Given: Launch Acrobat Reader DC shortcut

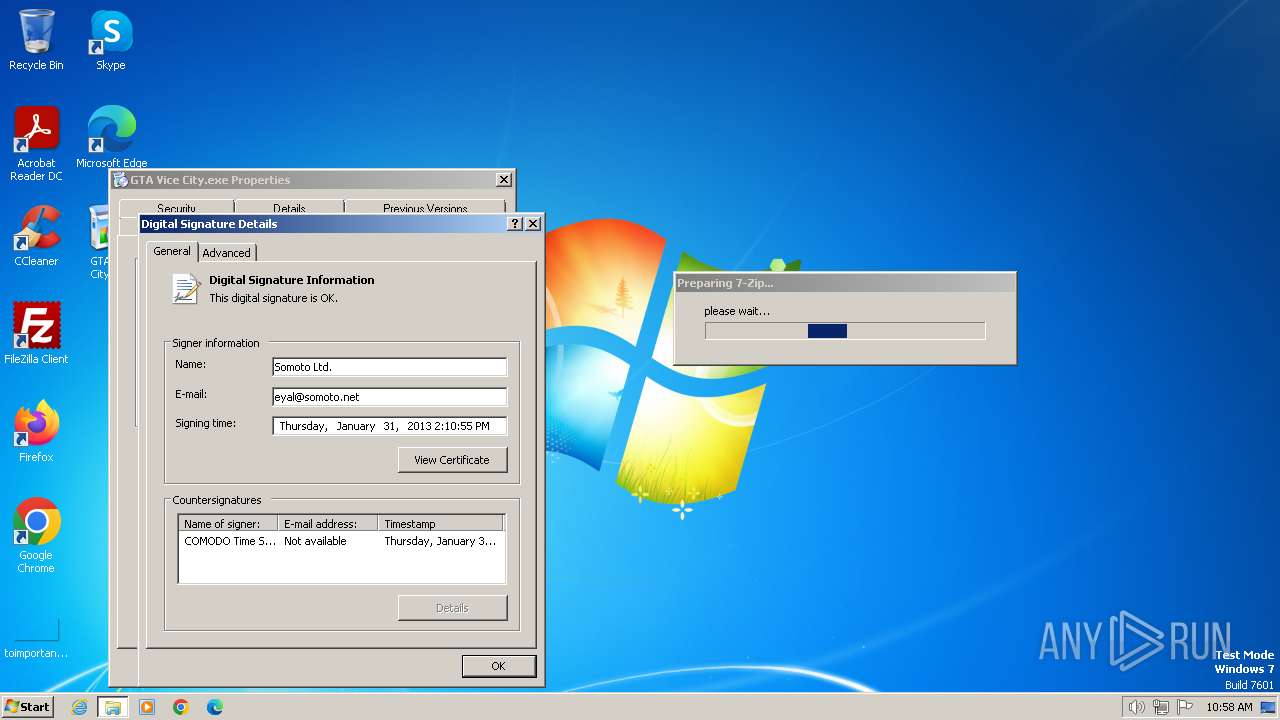Looking at the screenshot, I should pos(36,144).
